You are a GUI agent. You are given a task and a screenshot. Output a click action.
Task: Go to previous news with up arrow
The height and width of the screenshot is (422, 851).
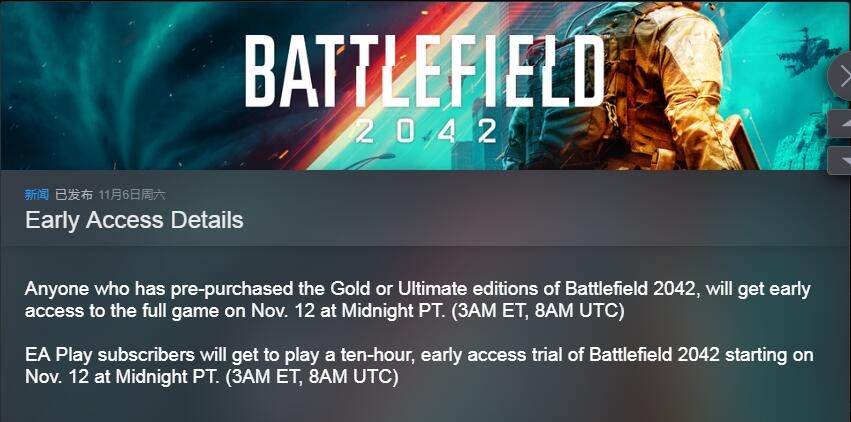click(842, 124)
